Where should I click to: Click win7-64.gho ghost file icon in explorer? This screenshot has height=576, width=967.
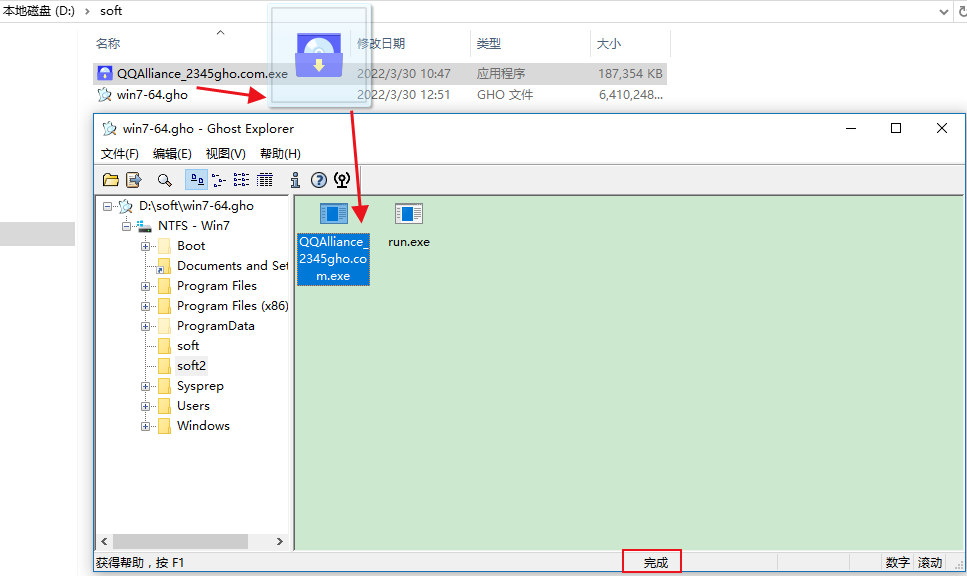point(105,94)
